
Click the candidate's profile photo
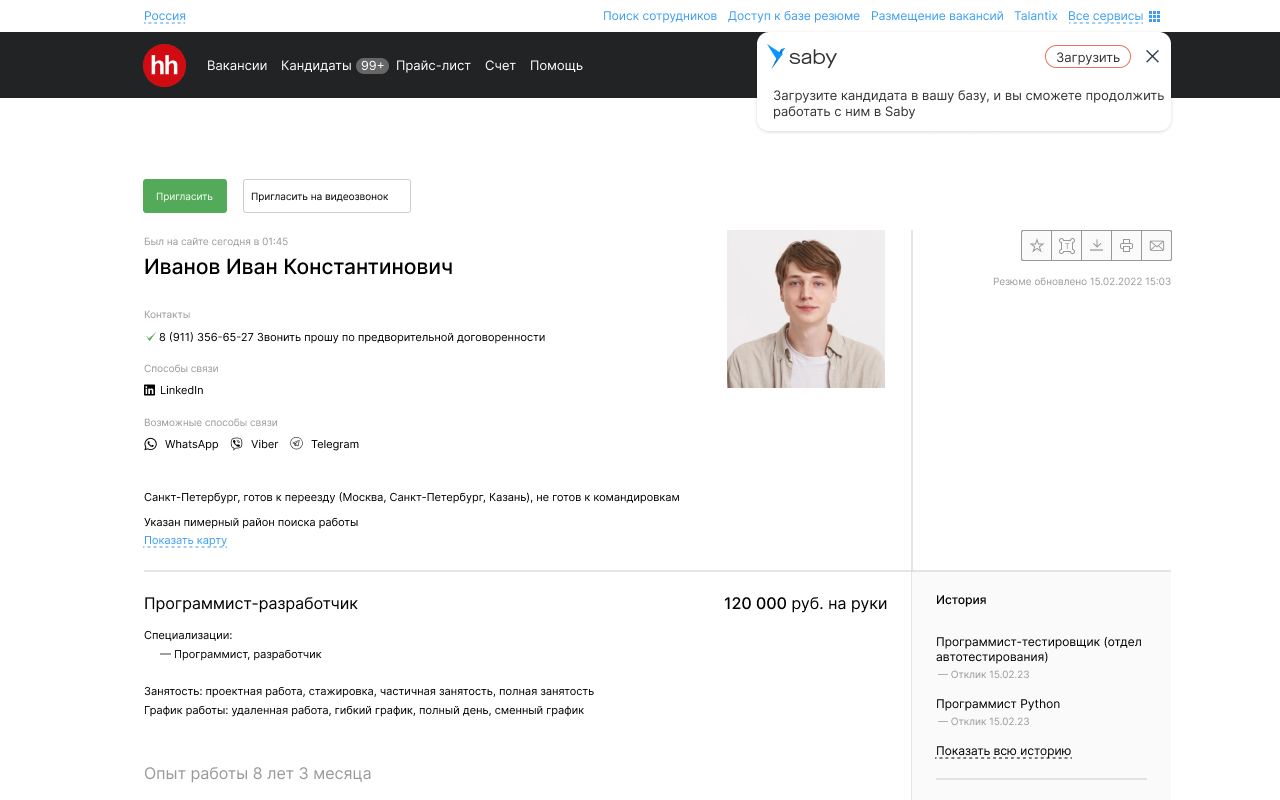tap(806, 309)
